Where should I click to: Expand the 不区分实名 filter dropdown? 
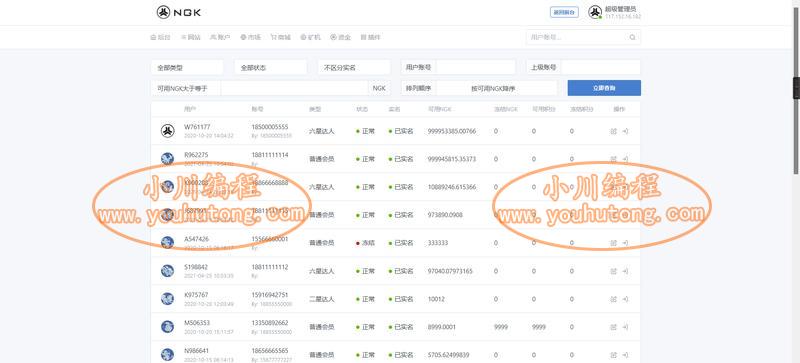pyautogui.click(x=354, y=67)
